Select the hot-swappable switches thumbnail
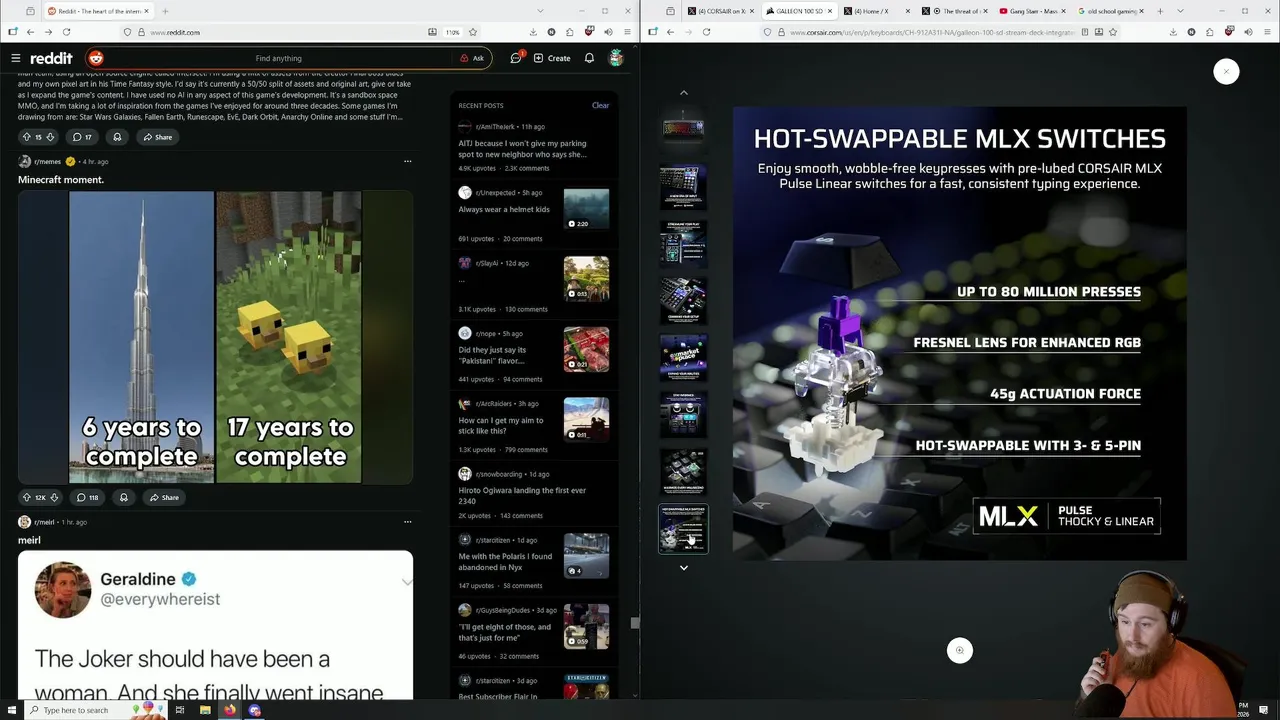The width and height of the screenshot is (1280, 720). tap(683, 528)
